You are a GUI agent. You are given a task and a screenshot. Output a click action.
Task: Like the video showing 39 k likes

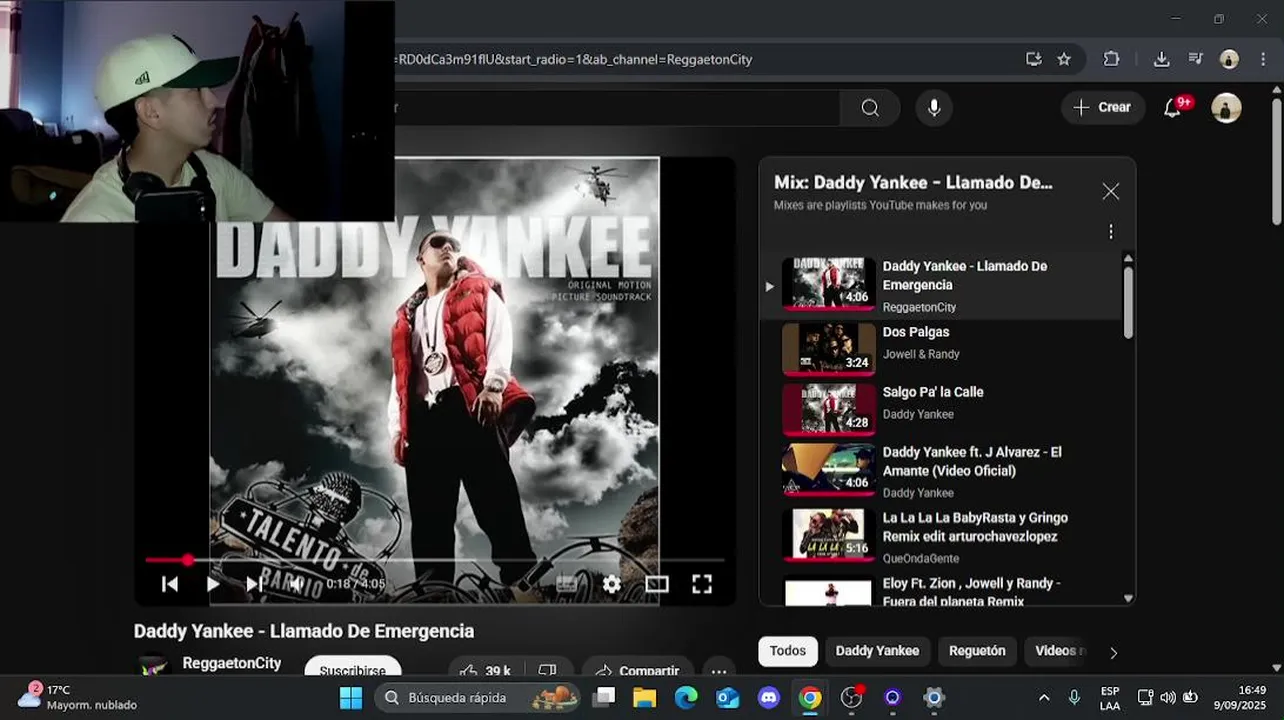pyautogui.click(x=485, y=669)
